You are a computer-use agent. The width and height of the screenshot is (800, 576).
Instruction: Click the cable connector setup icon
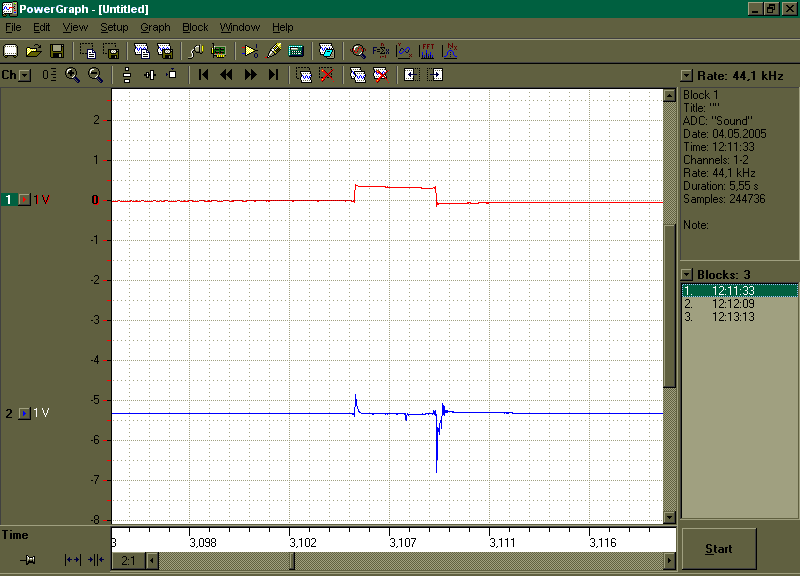(196, 51)
